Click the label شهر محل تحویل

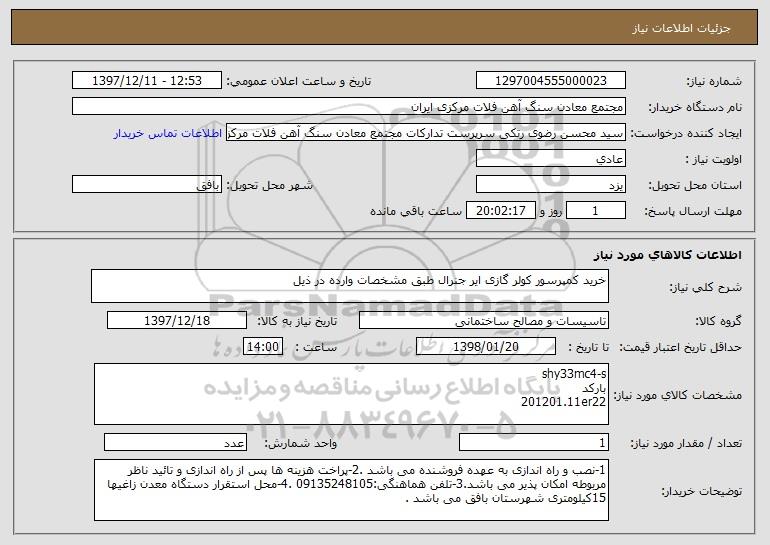pyautogui.click(x=269, y=186)
